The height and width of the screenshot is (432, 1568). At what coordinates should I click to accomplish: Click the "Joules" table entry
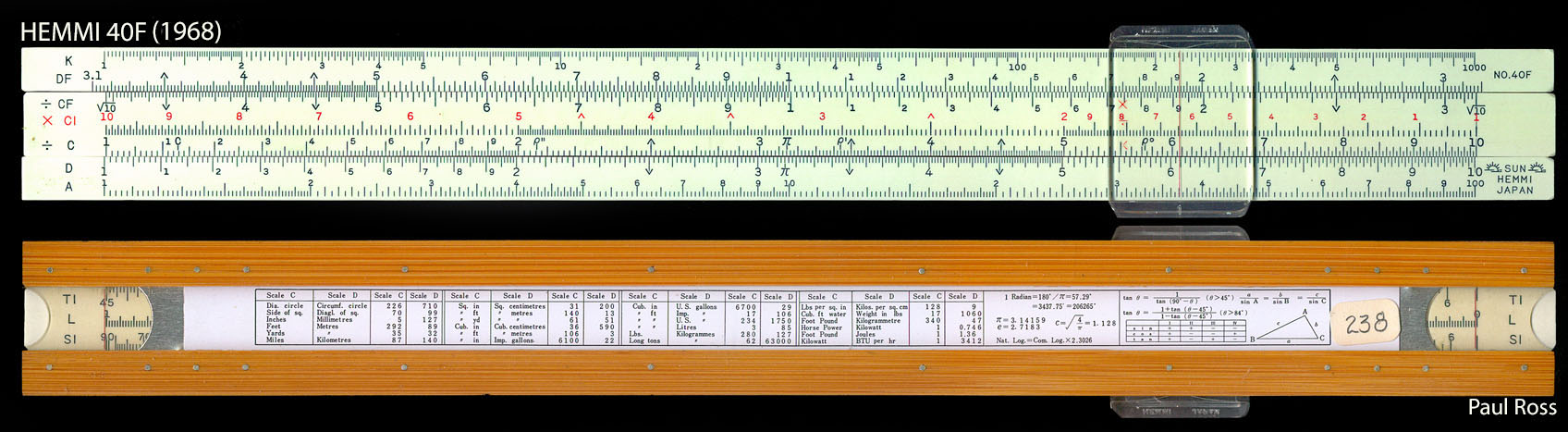865,334
